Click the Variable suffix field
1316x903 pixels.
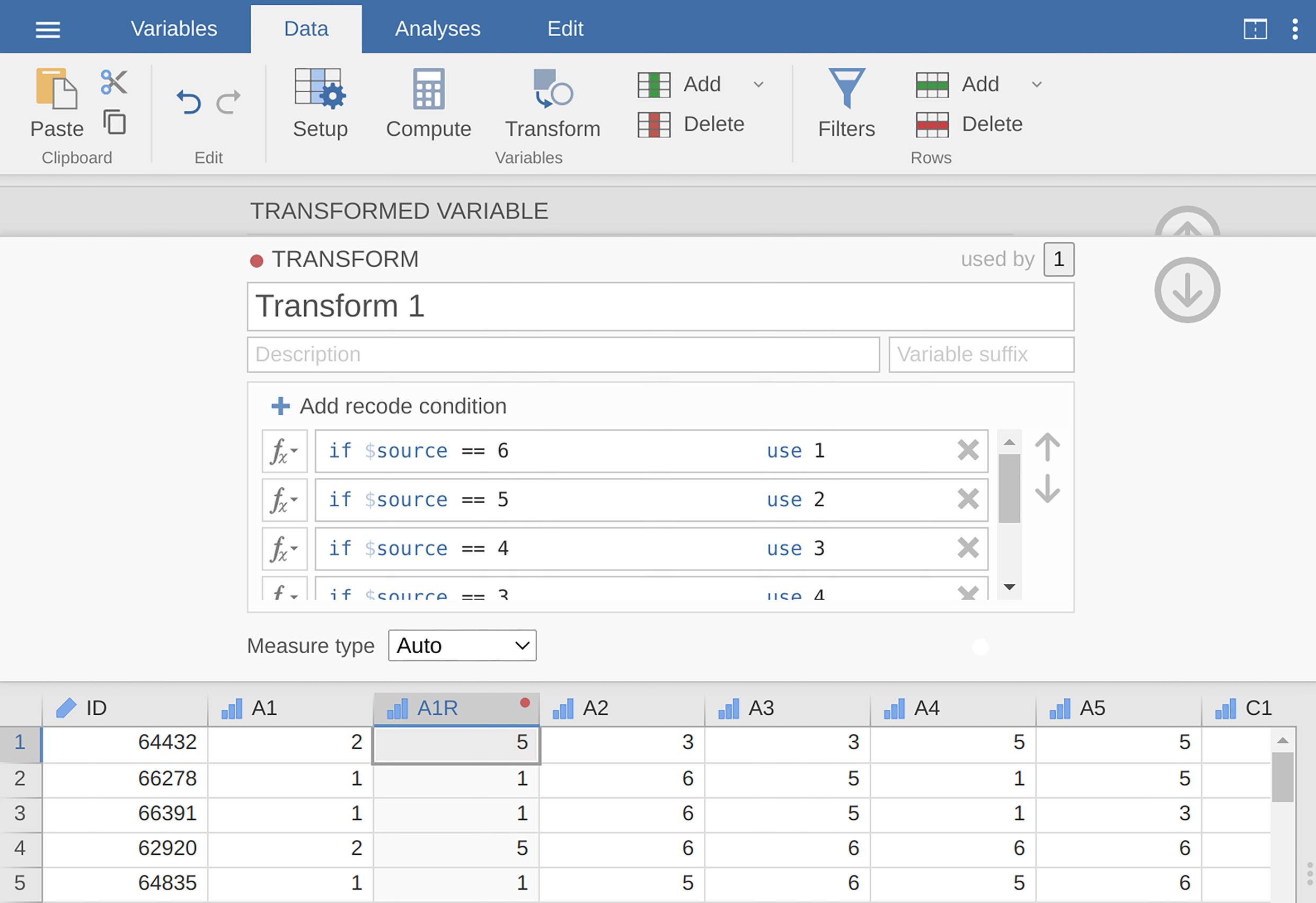click(x=981, y=355)
